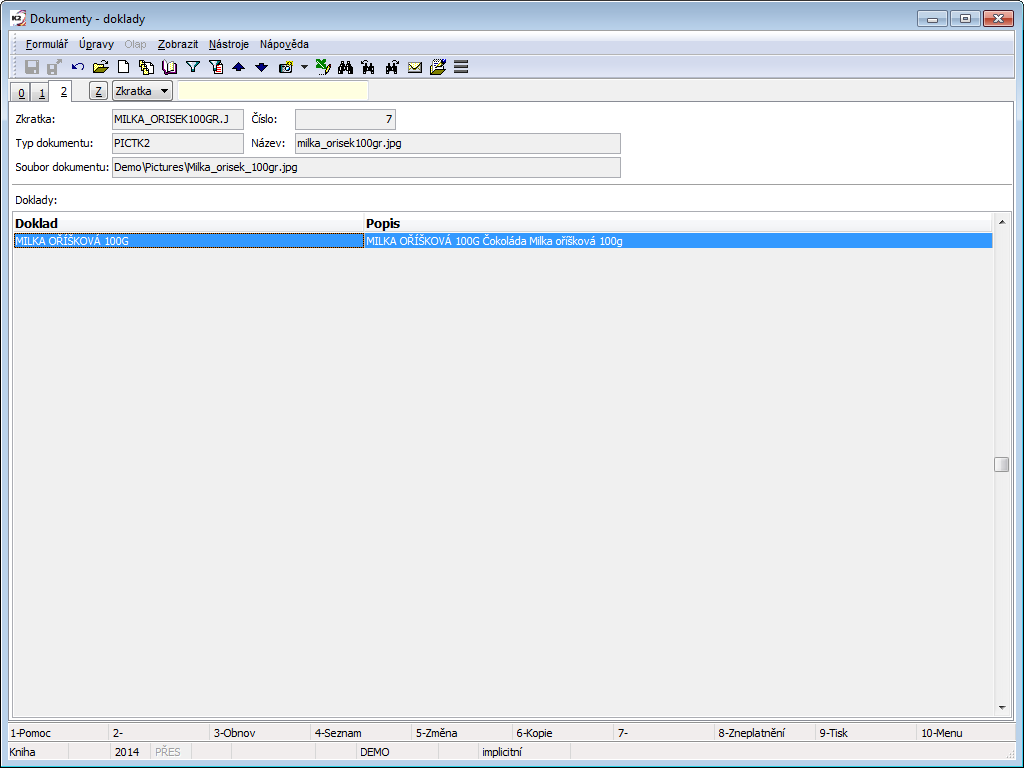Click the plain filter funnel icon

193,67
